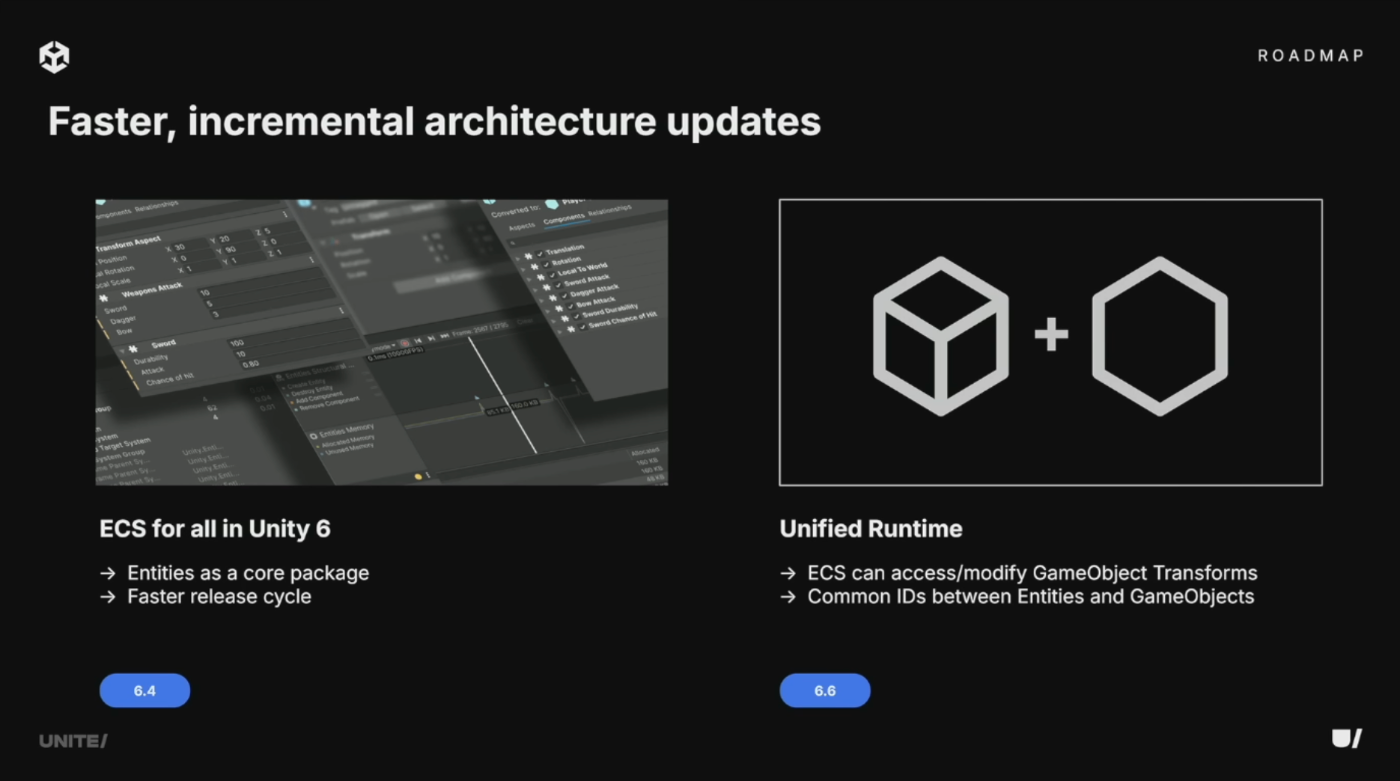Viewport: 1400px width, 781px height.
Task: Open the Relationships tab beside Components
Action: coord(610,211)
